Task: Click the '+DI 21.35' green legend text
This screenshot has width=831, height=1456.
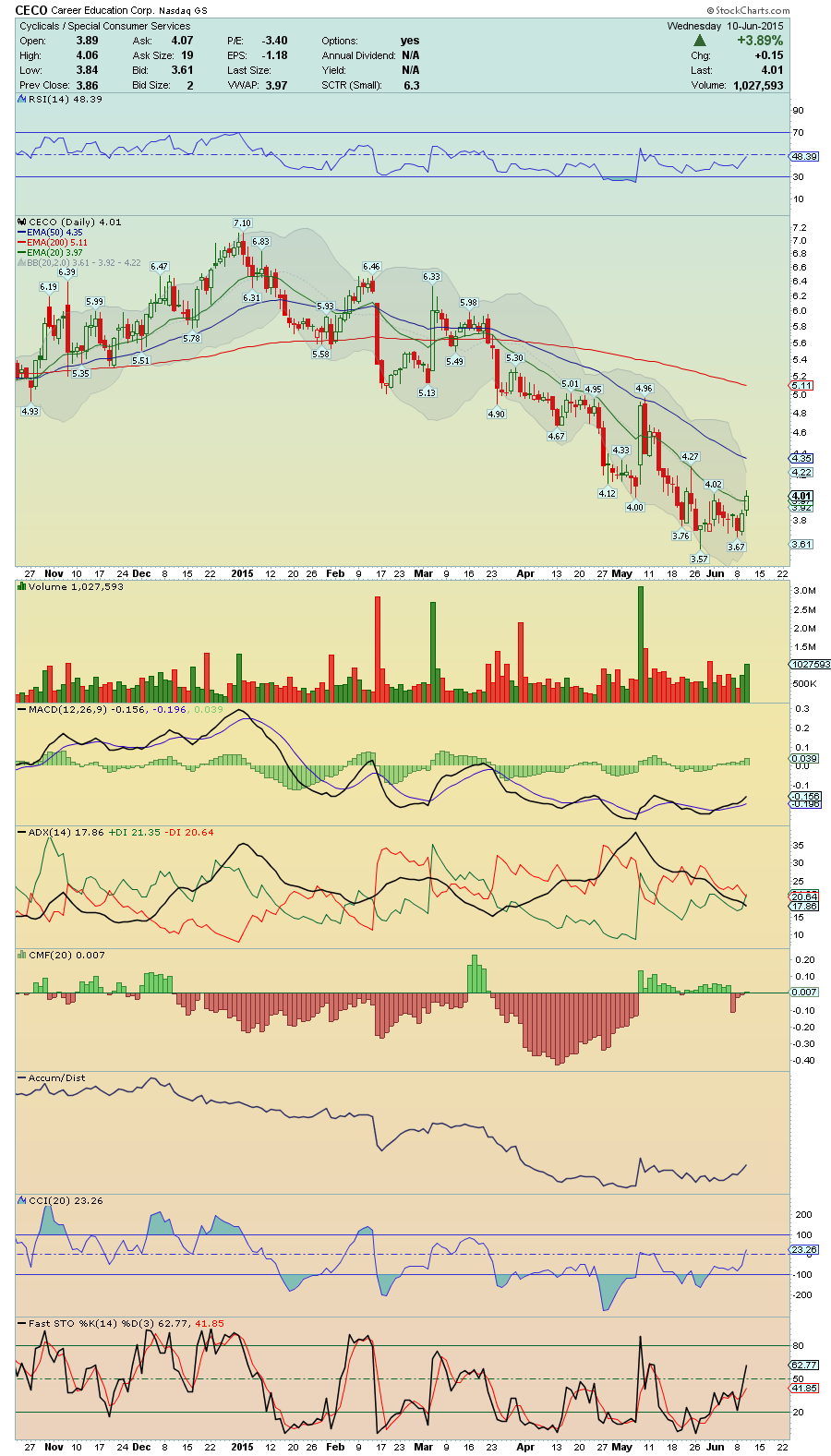Action: coord(135,833)
